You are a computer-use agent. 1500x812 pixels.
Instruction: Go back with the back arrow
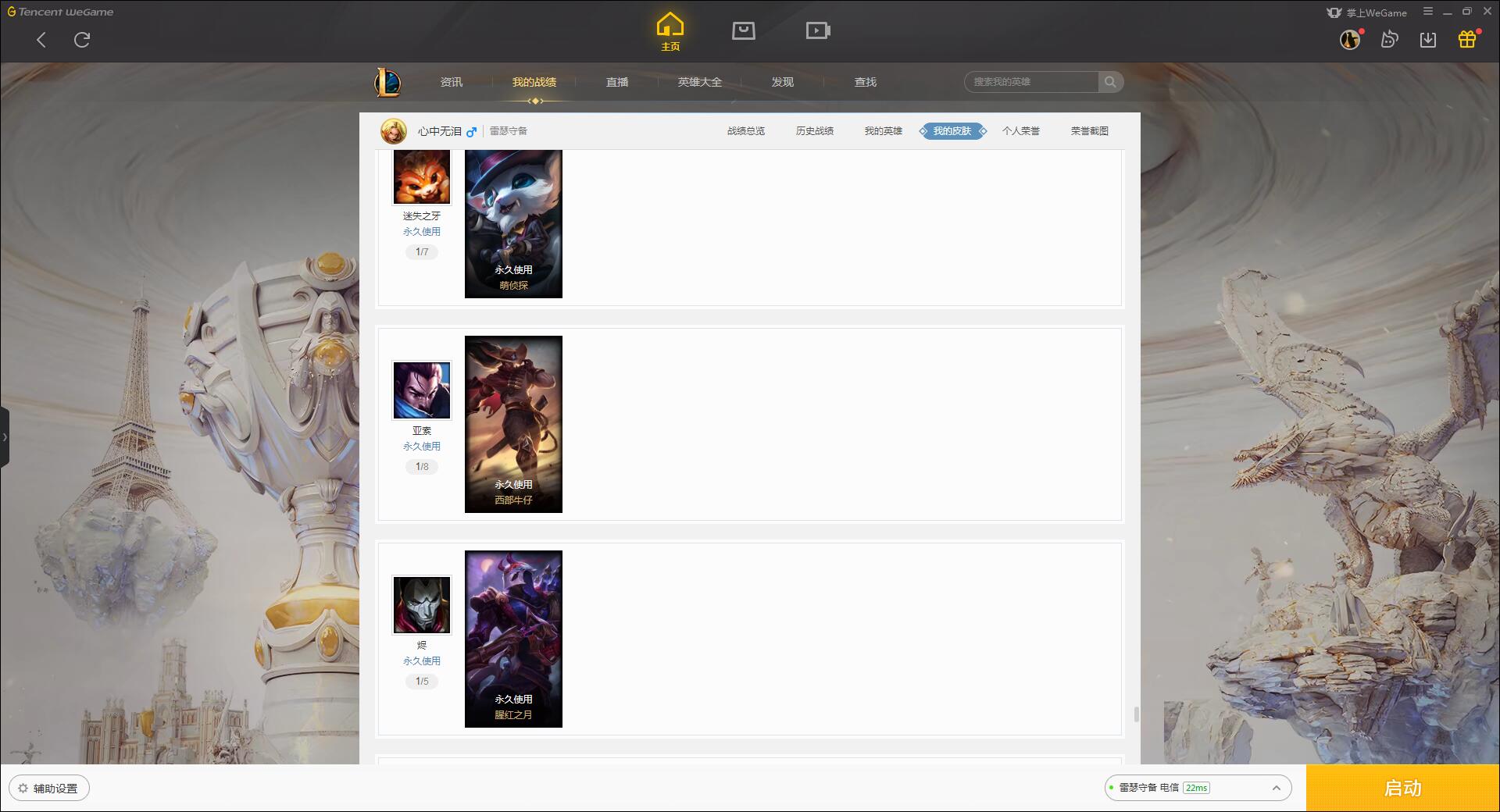[41, 40]
